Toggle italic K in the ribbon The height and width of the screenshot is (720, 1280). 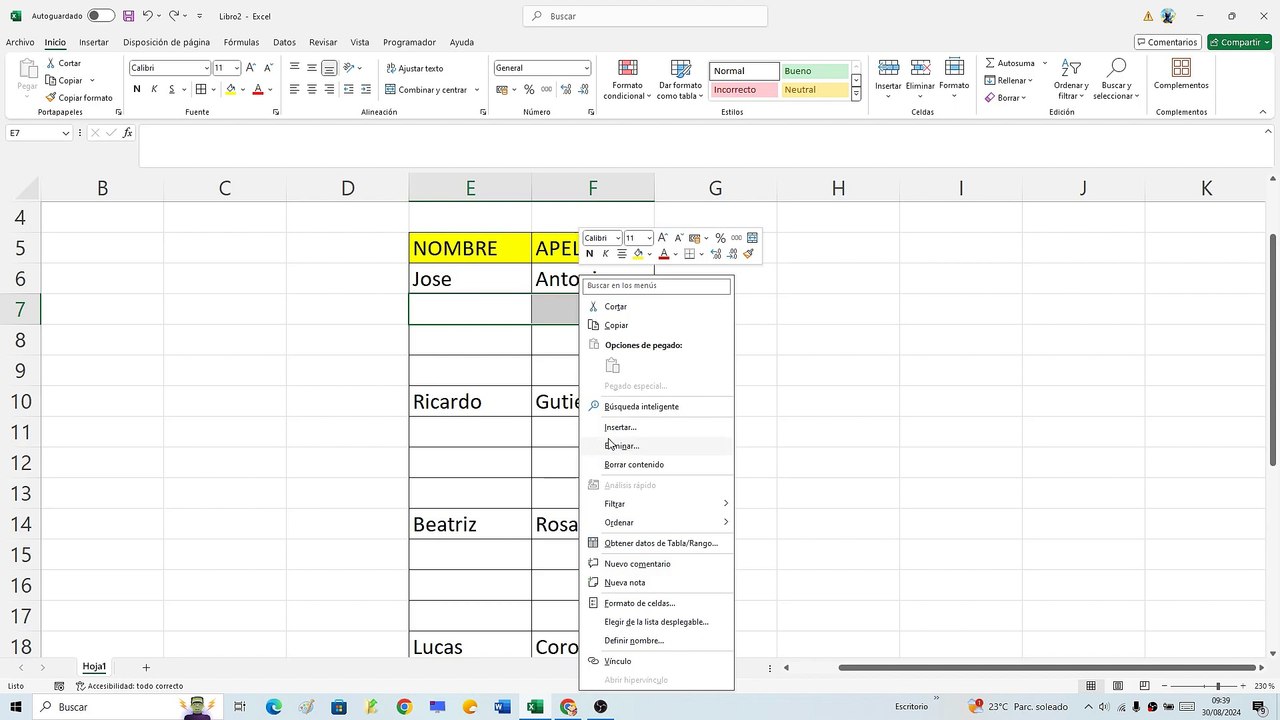(x=154, y=89)
